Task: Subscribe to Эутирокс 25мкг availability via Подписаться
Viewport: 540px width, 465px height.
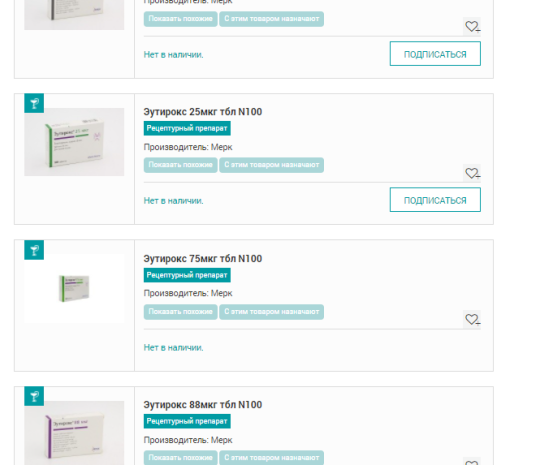Action: pos(435,200)
